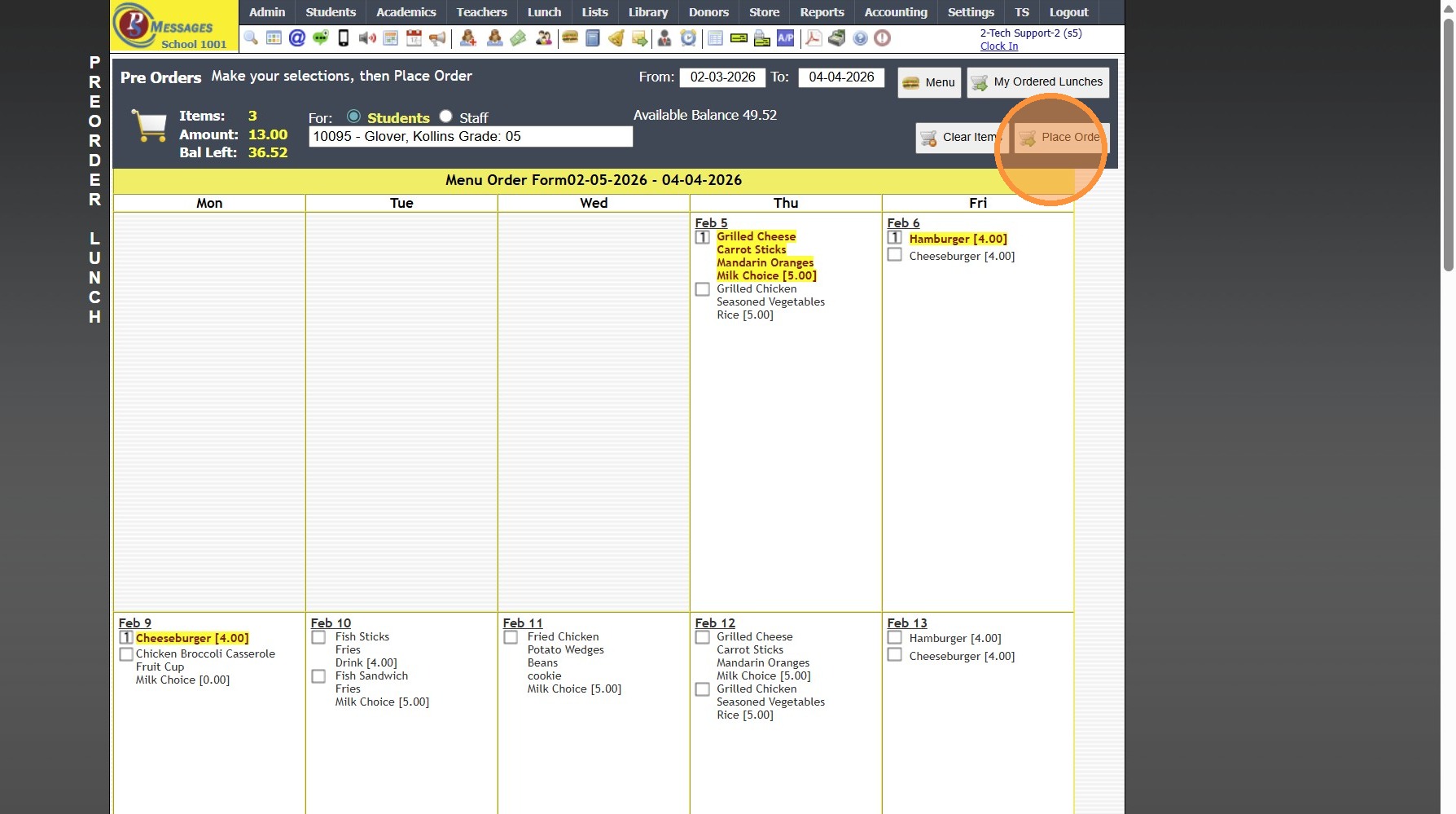Open the Settings menu
The height and width of the screenshot is (814, 1456).
pos(971,12)
